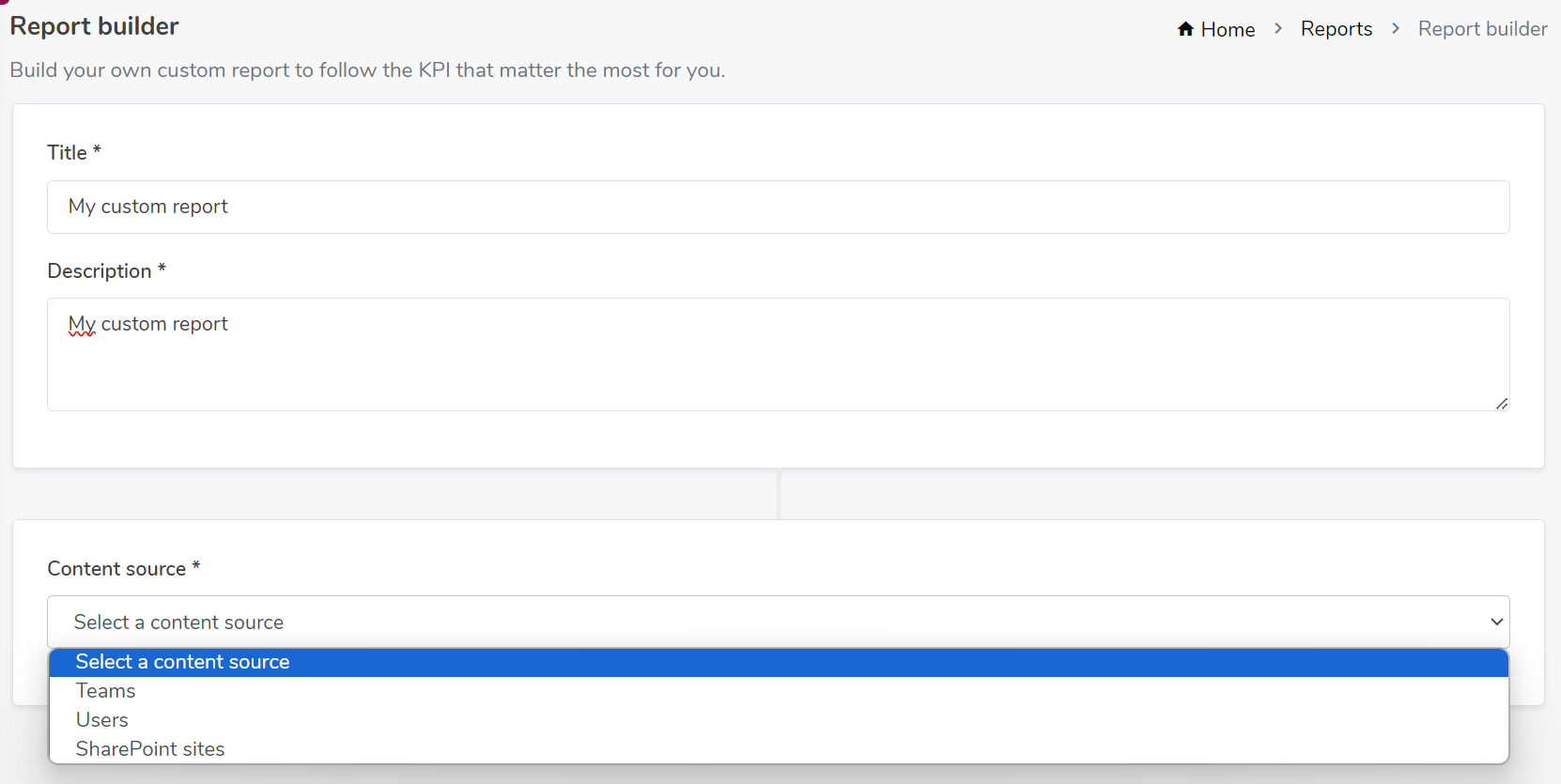Click the Title field label

(x=74, y=152)
